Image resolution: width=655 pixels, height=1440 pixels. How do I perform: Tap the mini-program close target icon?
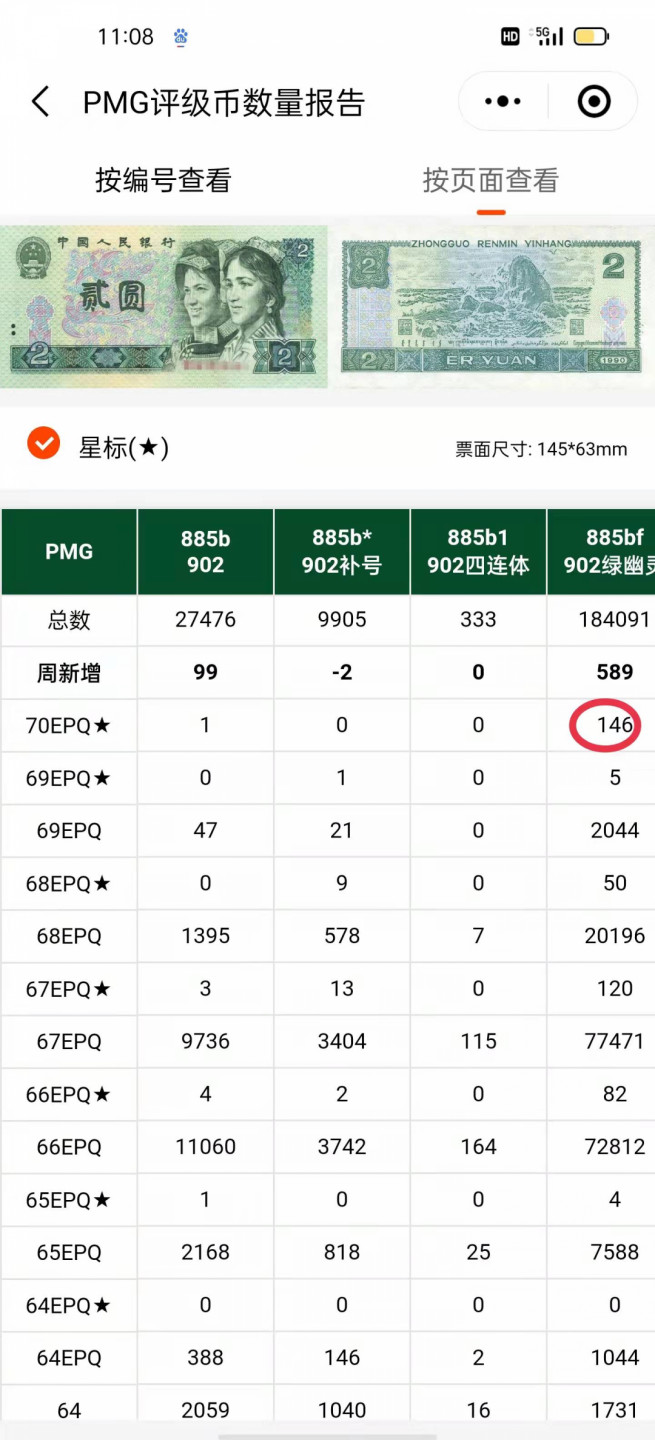pos(594,101)
